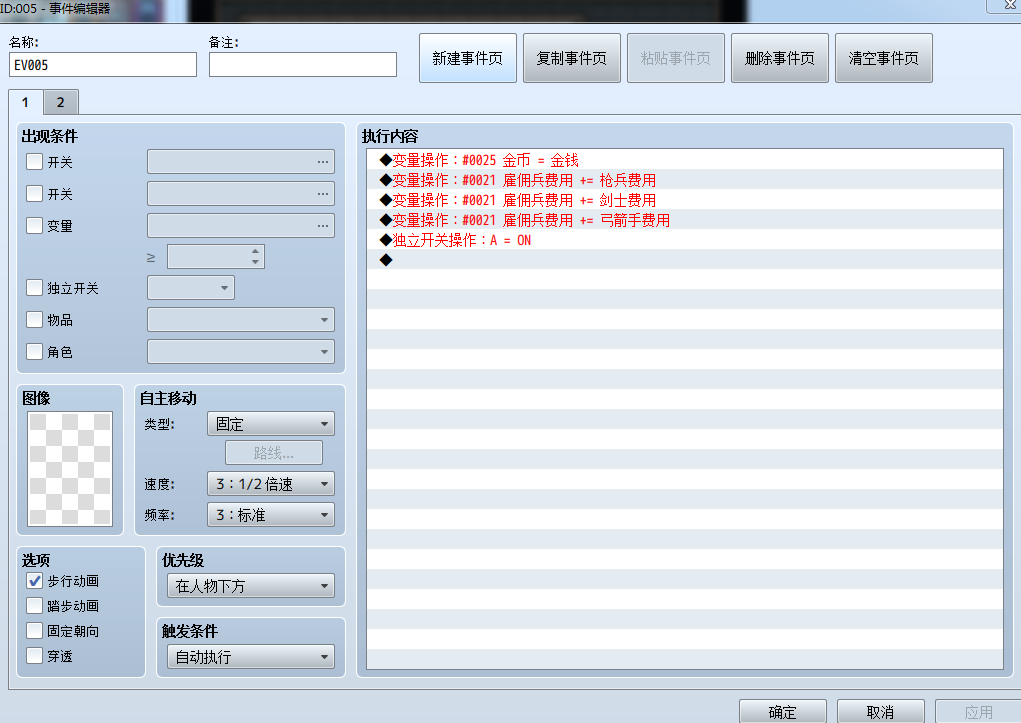The width and height of the screenshot is (1021, 723).
Task: Select command line 雇佣兵费用 += 枪兵费用
Action: [684, 180]
